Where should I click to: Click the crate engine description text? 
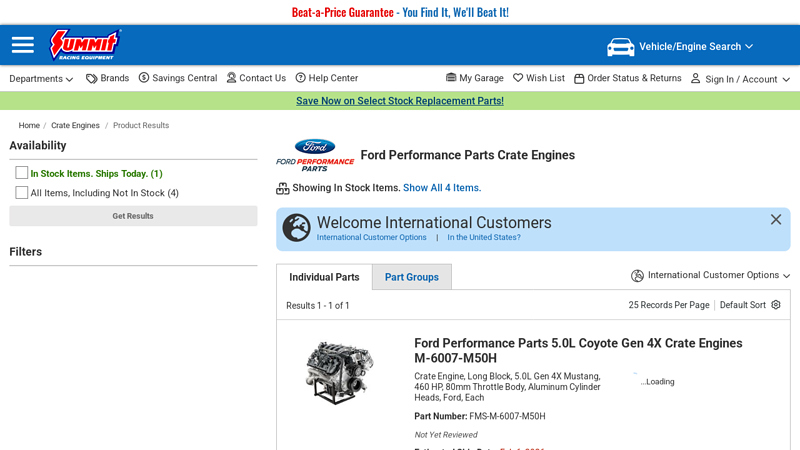click(x=507, y=387)
